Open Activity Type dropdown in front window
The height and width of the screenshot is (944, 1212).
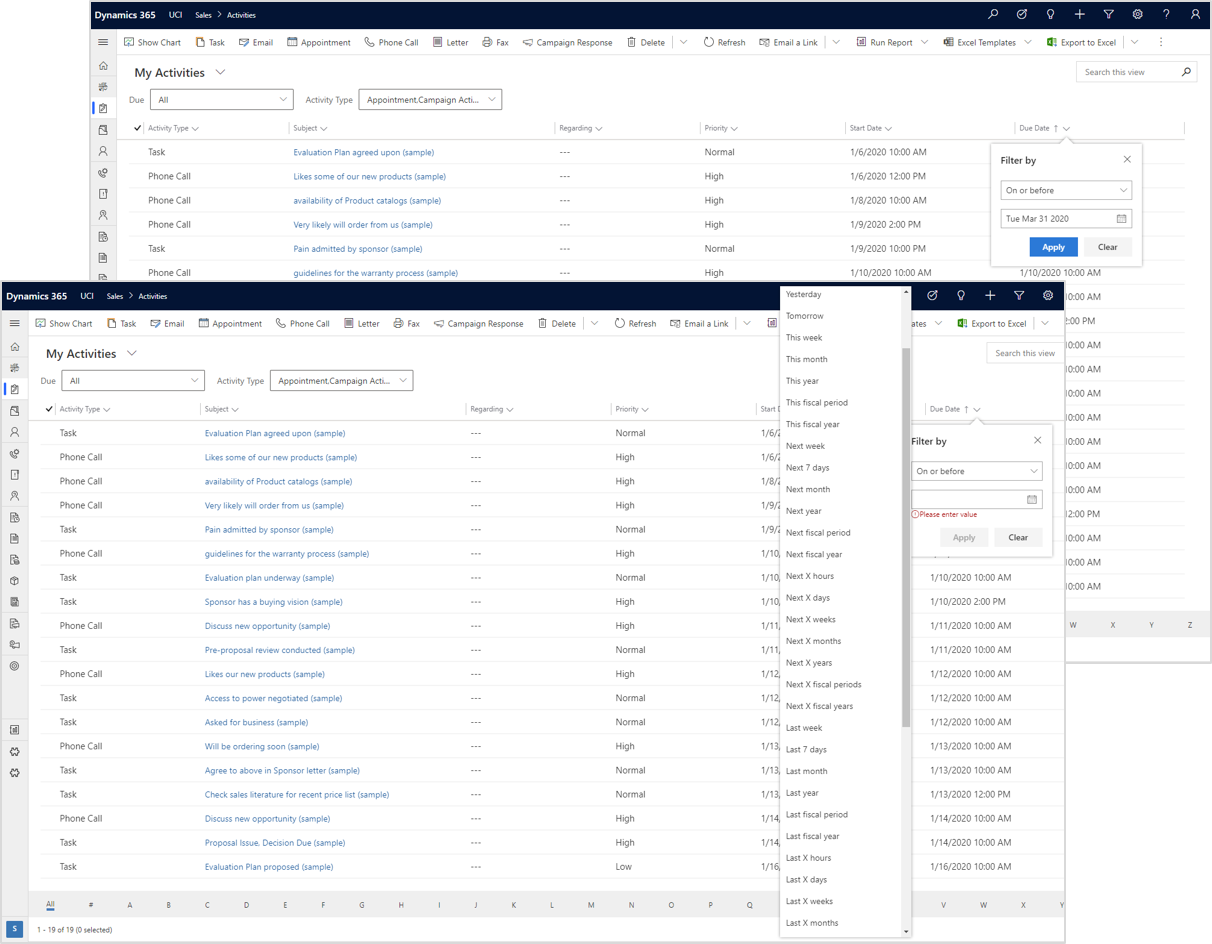pyautogui.click(x=341, y=380)
